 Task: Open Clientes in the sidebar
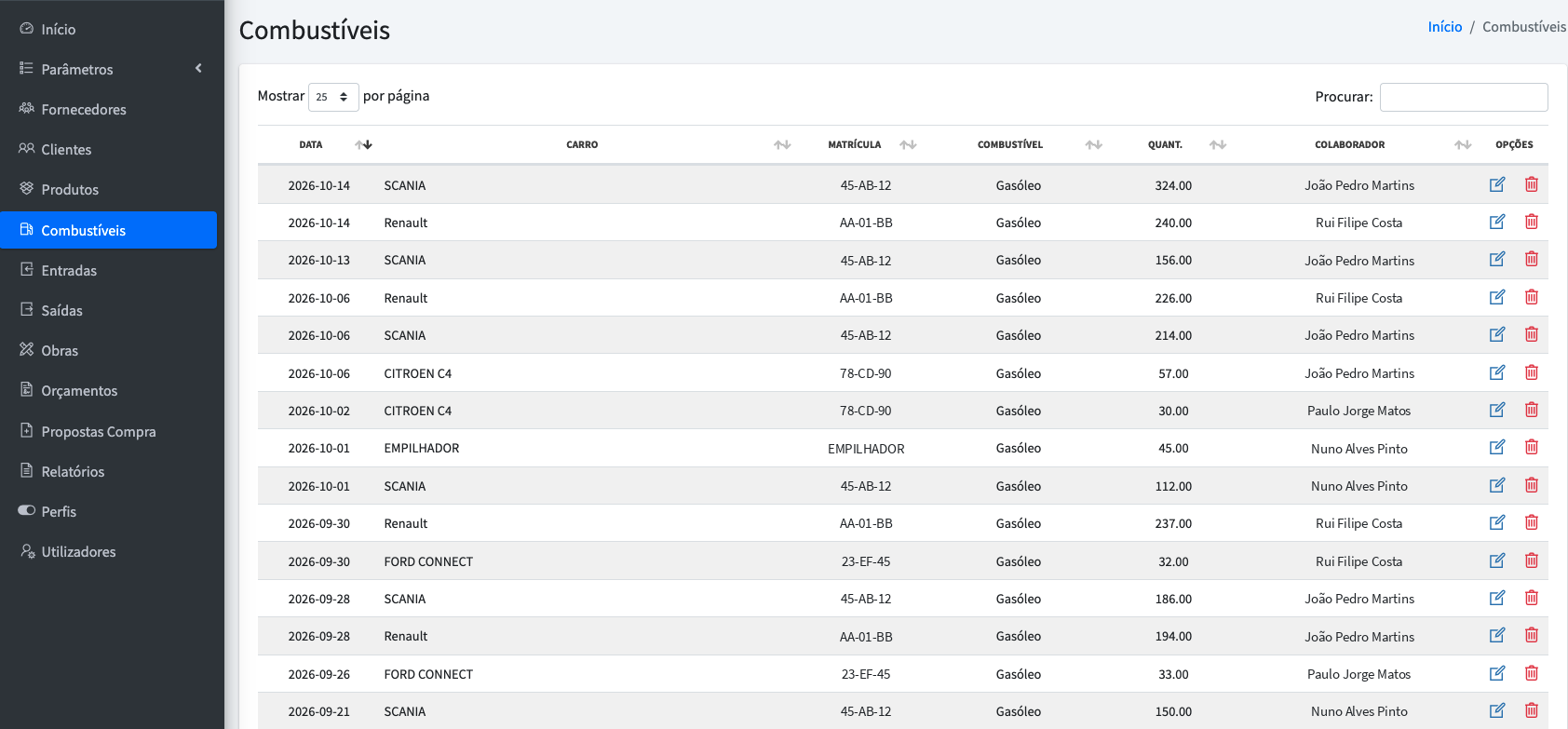coord(109,149)
